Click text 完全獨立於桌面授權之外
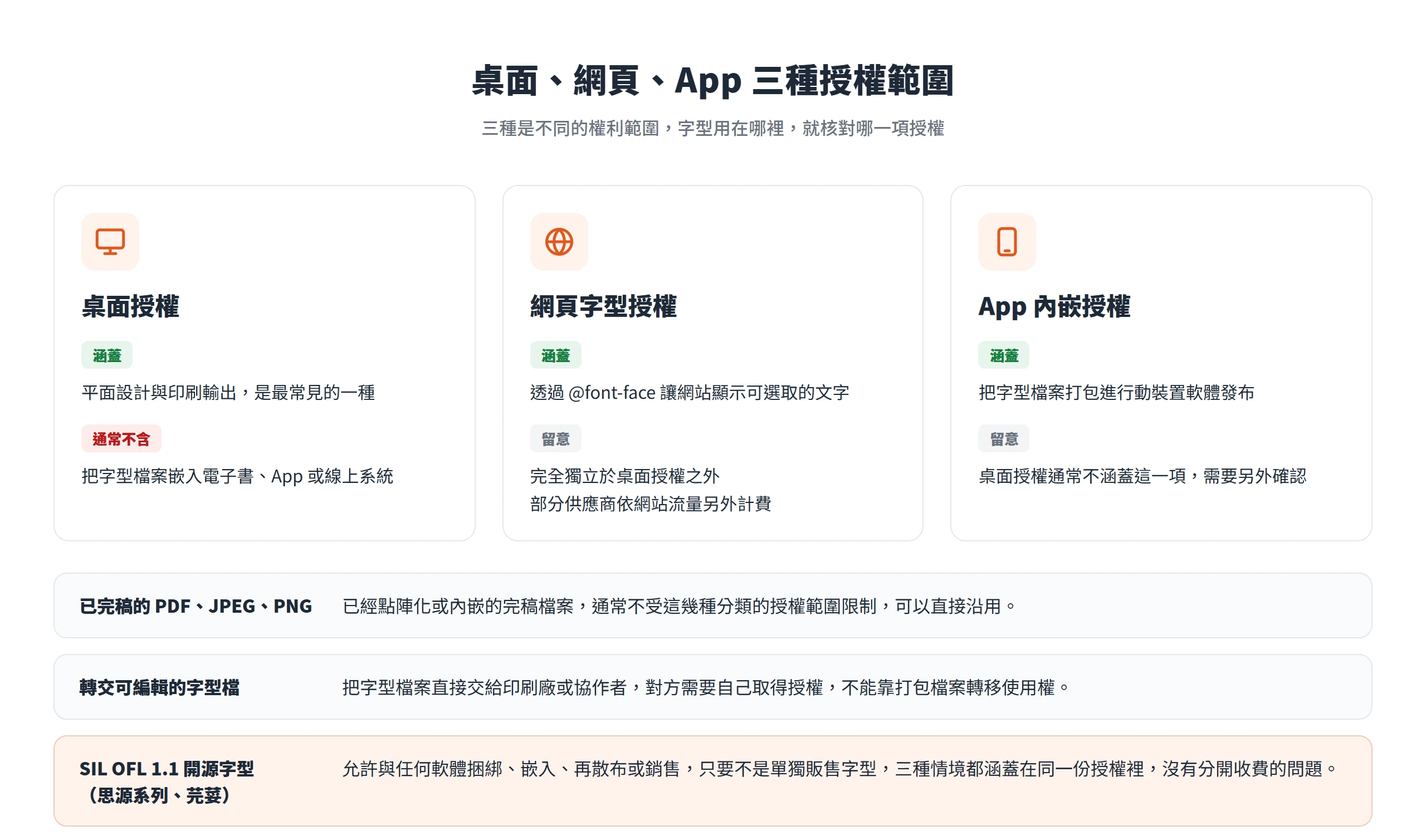Image resolution: width=1426 pixels, height=840 pixels. point(625,476)
